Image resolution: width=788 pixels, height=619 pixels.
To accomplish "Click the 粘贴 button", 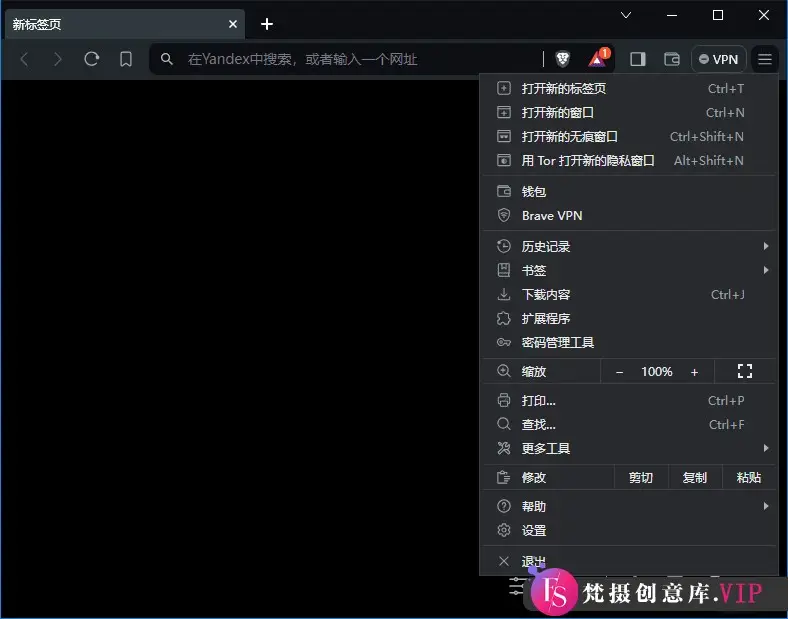I will click(x=749, y=477).
